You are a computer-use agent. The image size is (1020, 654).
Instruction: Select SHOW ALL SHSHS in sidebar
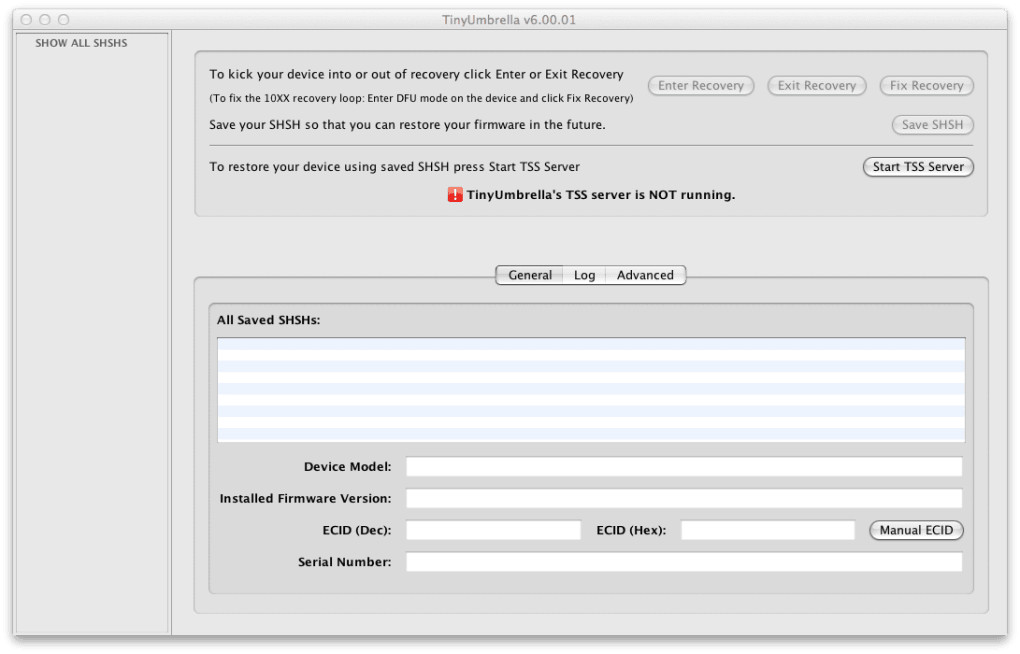(81, 43)
